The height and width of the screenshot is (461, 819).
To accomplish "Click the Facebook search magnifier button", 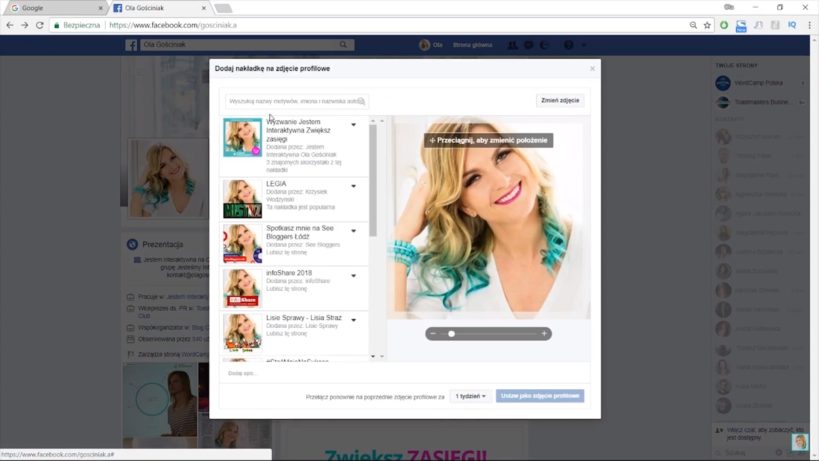I will pos(343,45).
